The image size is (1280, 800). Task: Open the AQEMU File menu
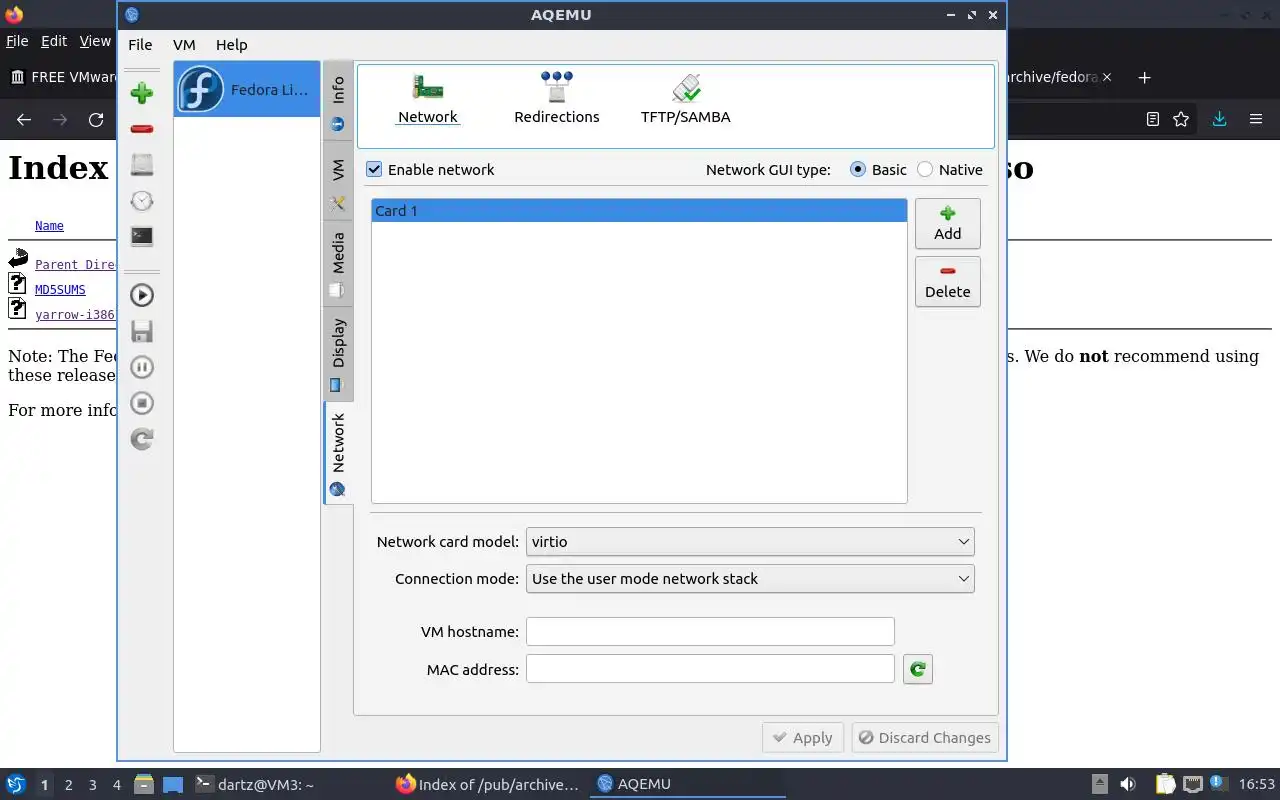[x=140, y=45]
